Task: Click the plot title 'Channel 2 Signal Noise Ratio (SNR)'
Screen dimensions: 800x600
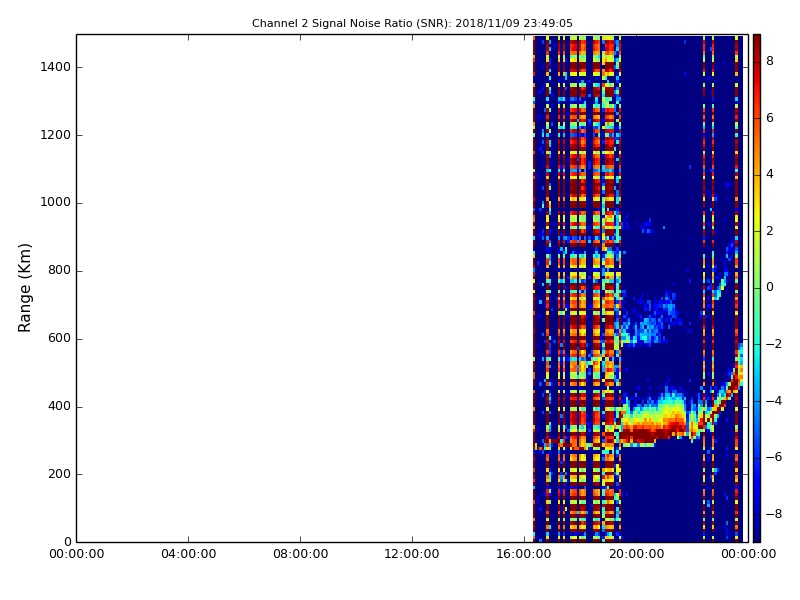Action: click(351, 23)
